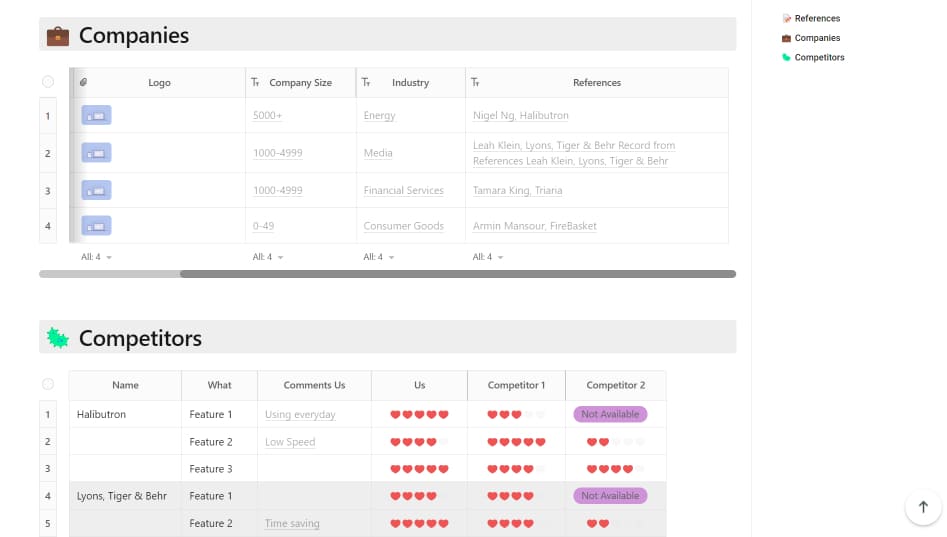This screenshot has width=947, height=537.
Task: Open the logo image for Financial Services row
Action: click(96, 191)
